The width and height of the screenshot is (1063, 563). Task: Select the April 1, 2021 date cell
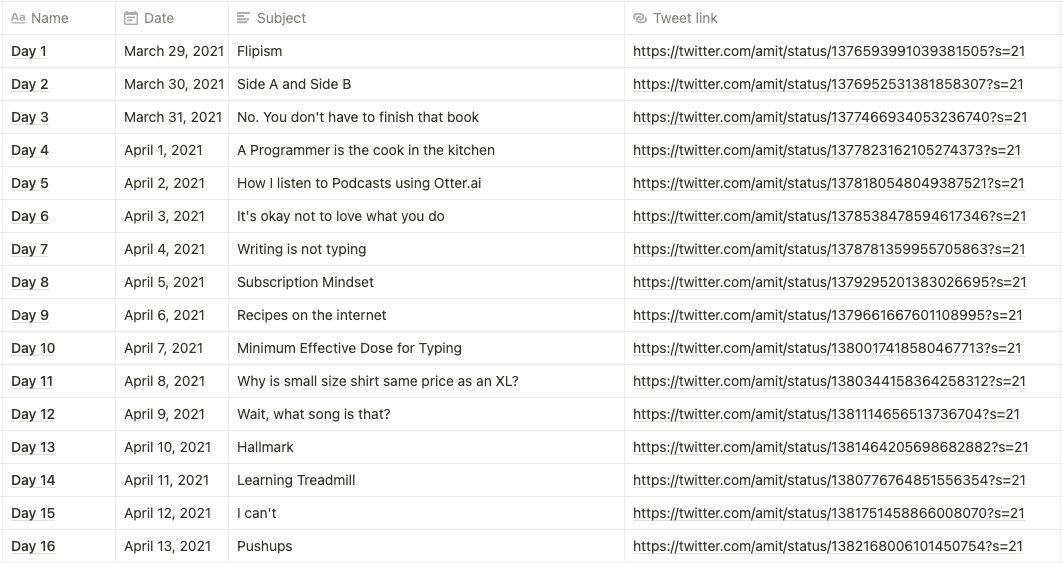click(163, 150)
